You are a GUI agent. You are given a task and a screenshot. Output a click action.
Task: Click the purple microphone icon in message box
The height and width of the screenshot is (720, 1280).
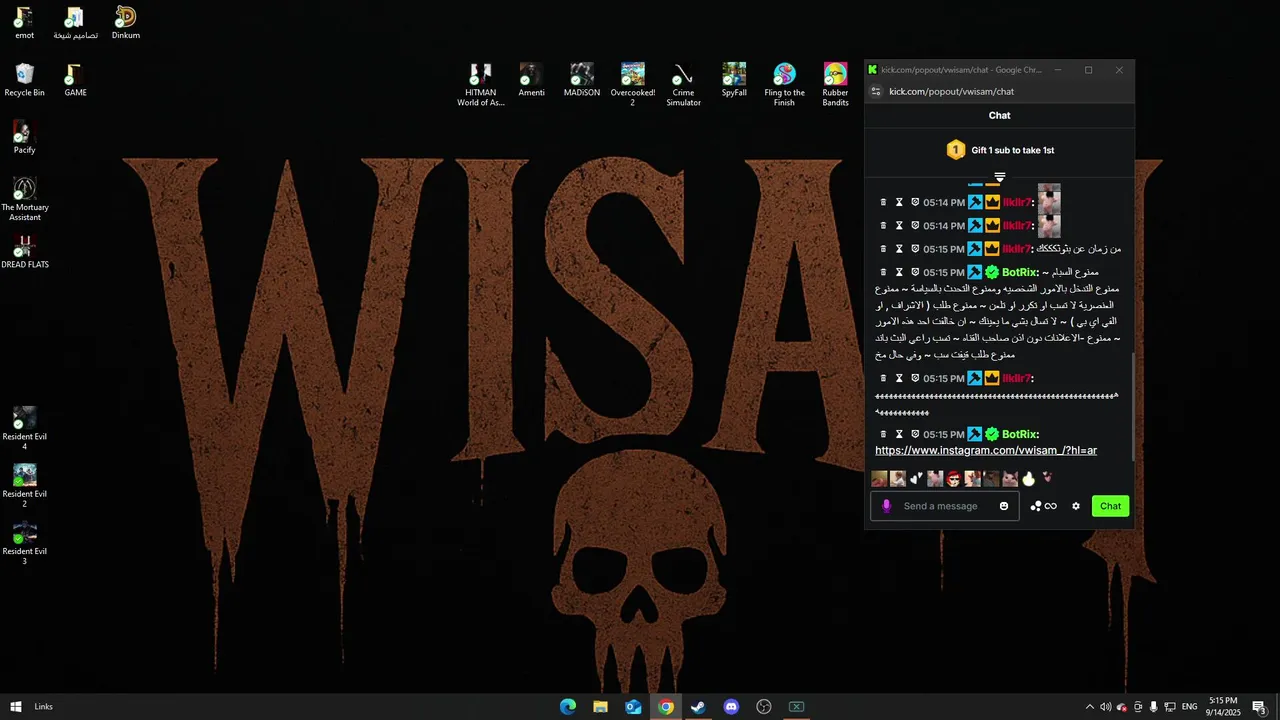[x=886, y=506]
